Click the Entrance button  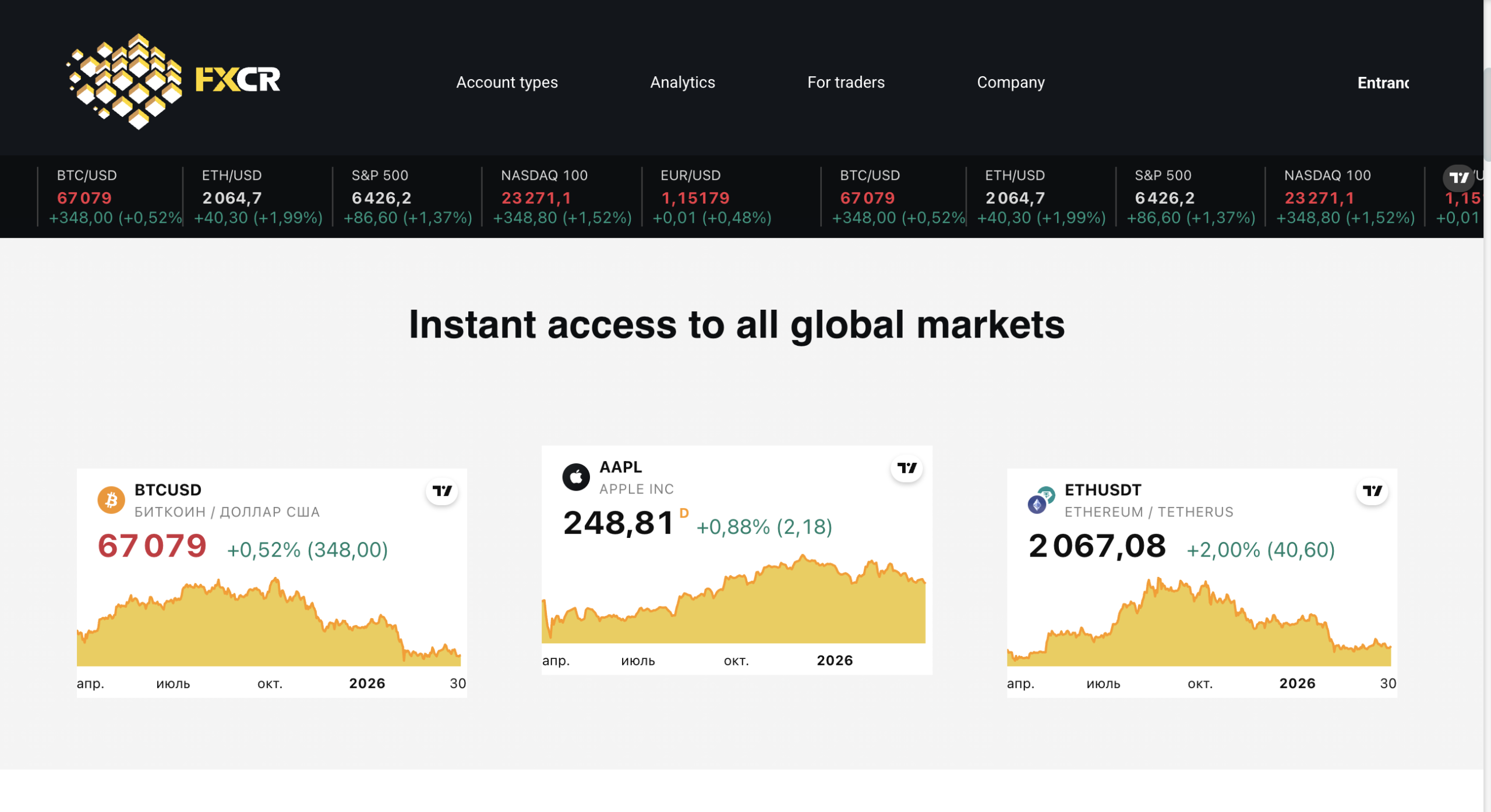point(1383,83)
